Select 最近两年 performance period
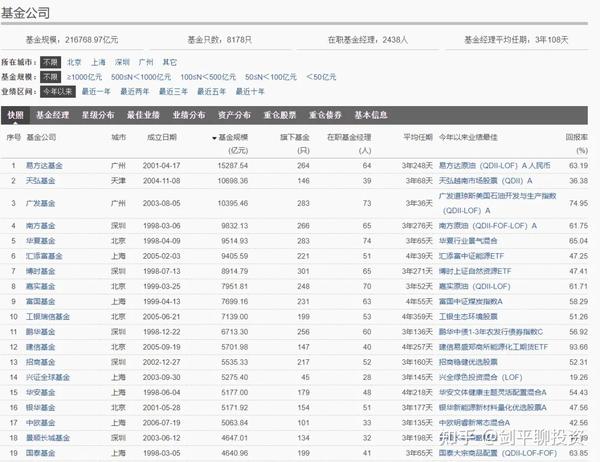 [135, 91]
